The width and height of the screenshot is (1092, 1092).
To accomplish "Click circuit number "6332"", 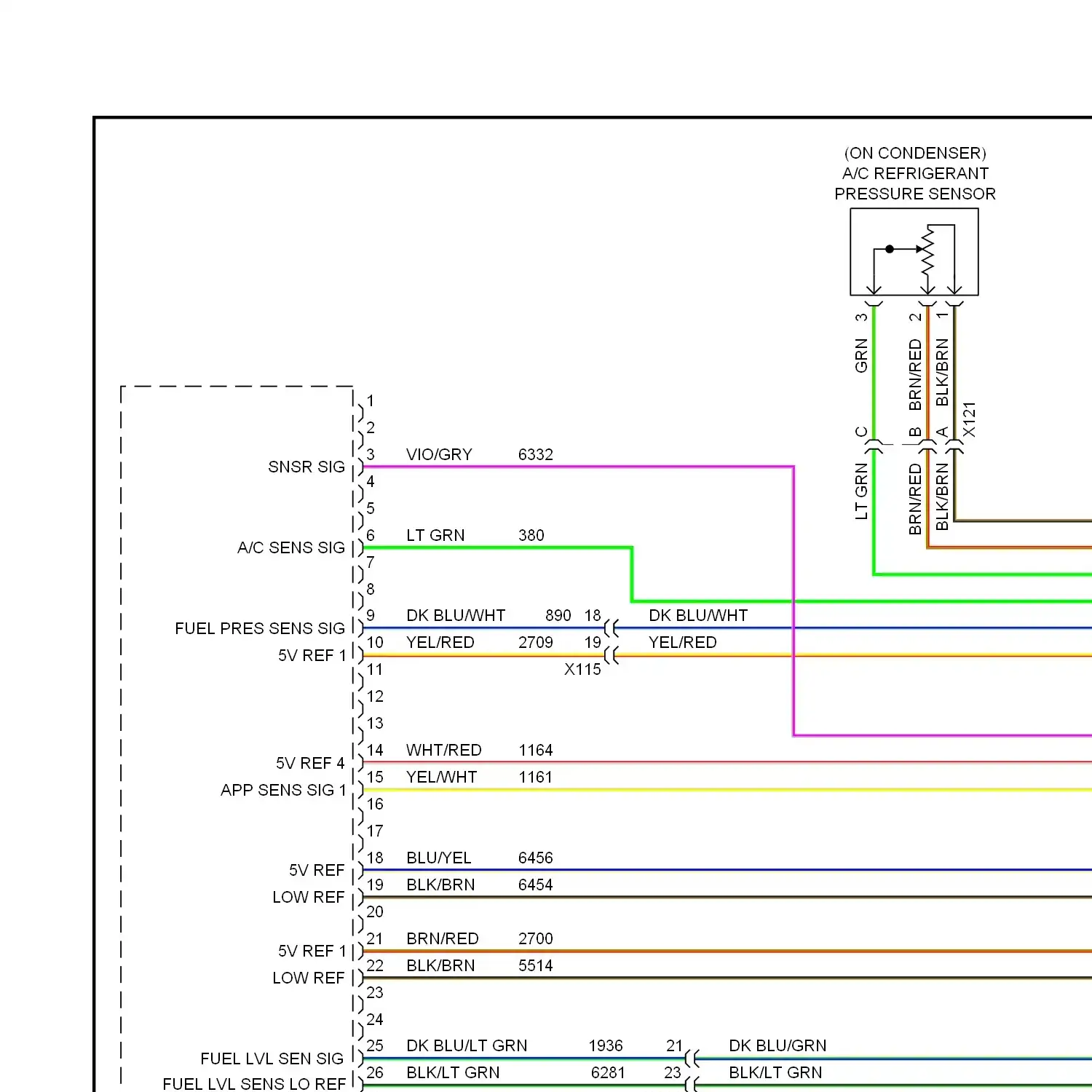I will (x=536, y=454).
